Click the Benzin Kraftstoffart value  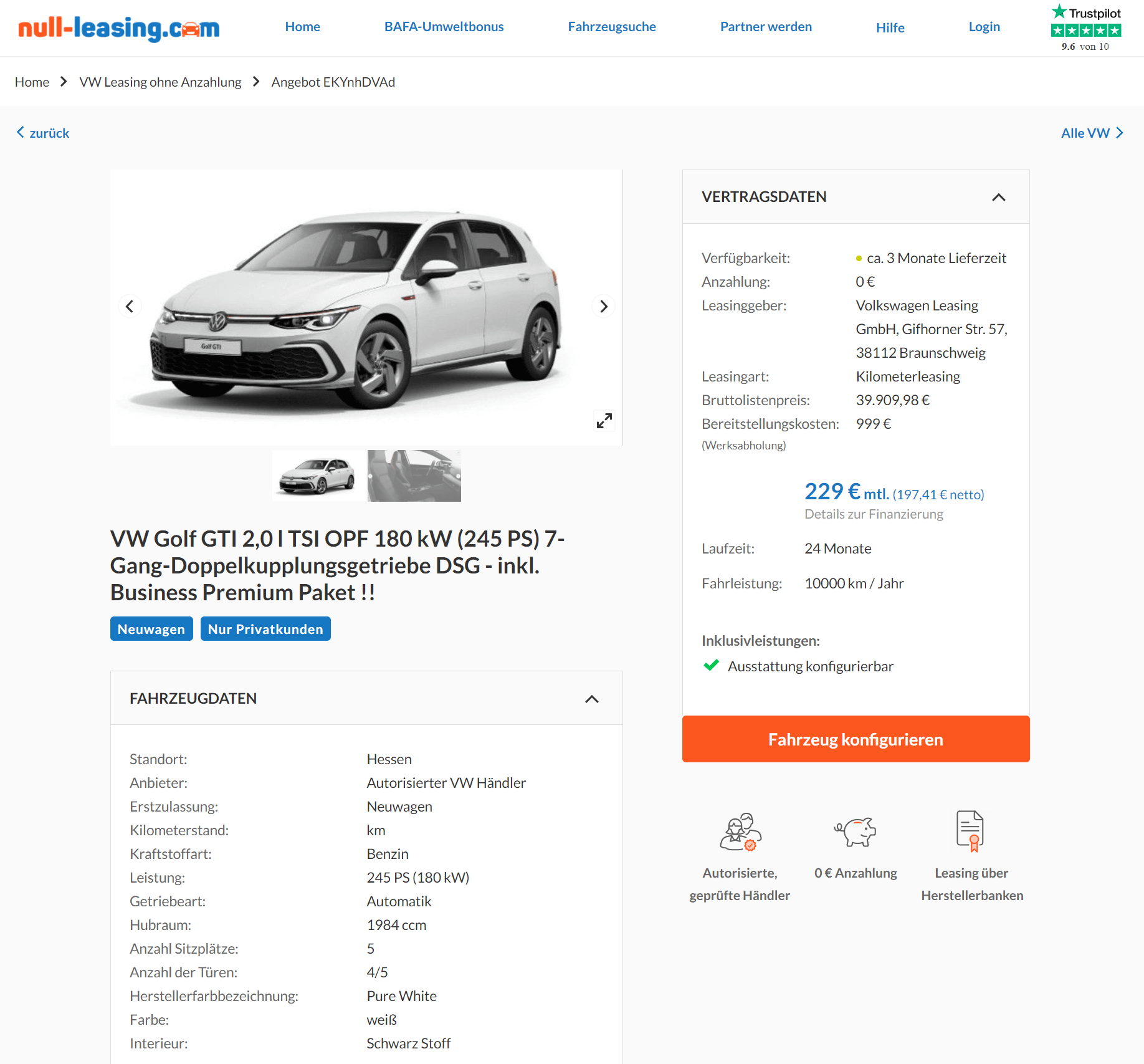click(388, 854)
